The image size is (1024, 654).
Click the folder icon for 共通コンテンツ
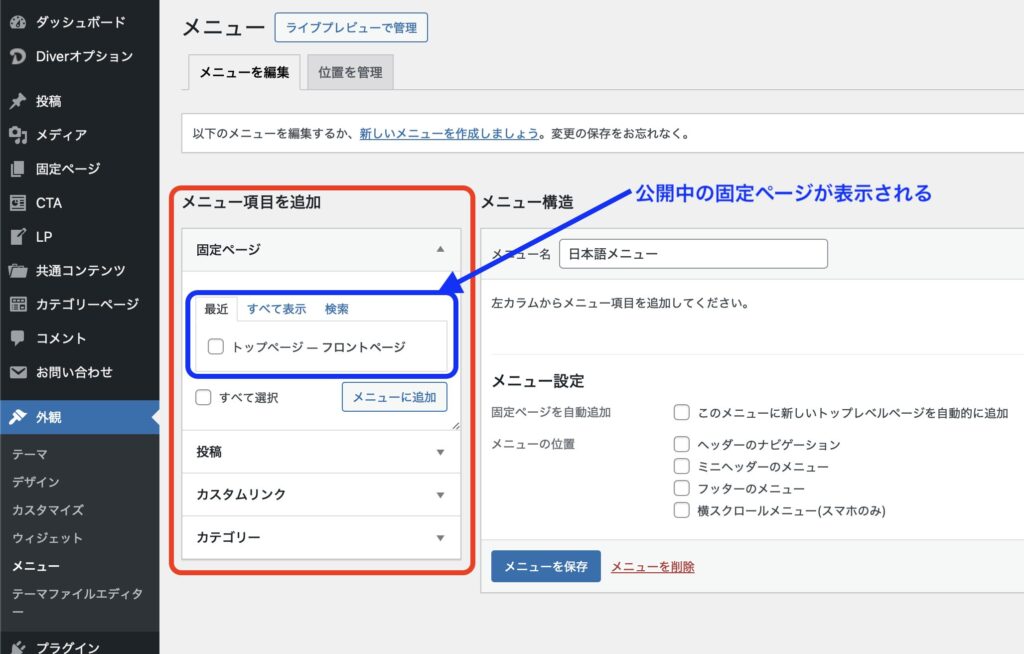click(x=17, y=270)
